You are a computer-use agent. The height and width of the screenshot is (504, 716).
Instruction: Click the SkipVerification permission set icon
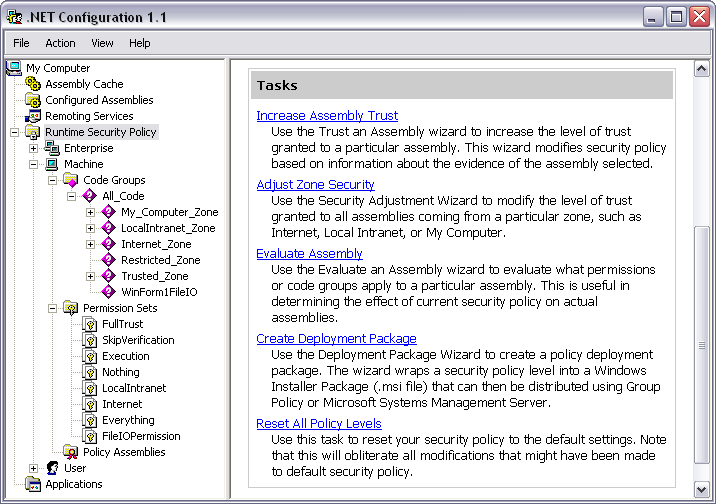click(x=90, y=340)
